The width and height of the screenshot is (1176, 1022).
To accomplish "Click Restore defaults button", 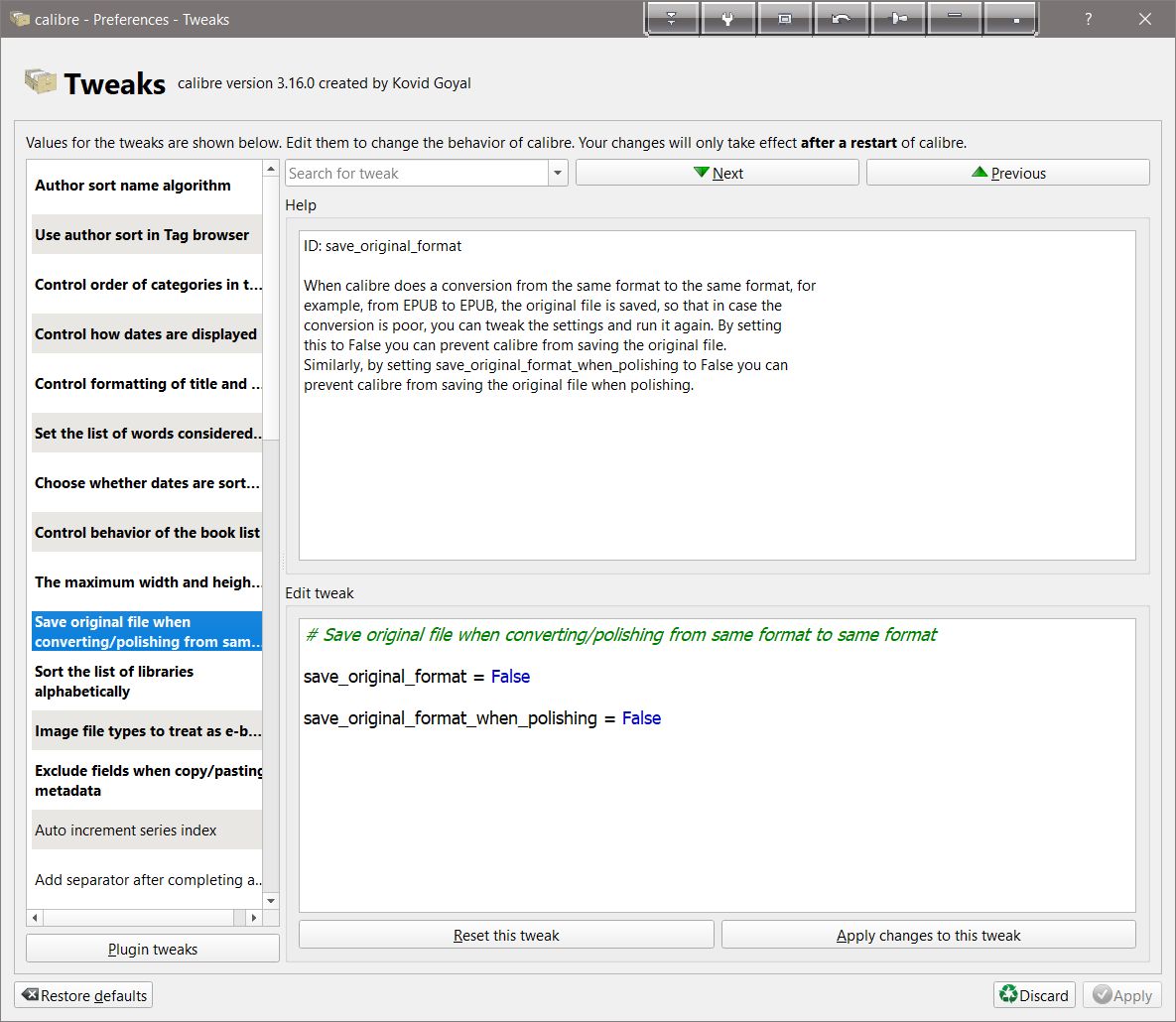I will tap(83, 995).
